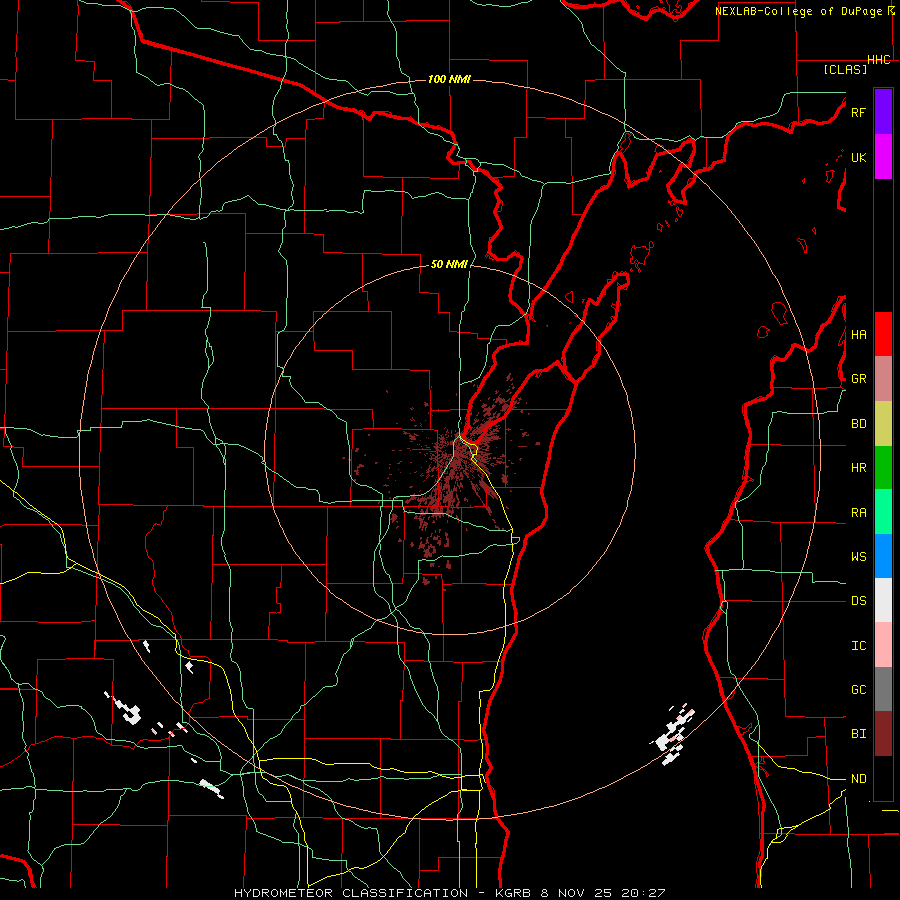Click the "HYDROMETEOR CLASSIFICATION" title text
The image size is (900, 900).
(351, 893)
